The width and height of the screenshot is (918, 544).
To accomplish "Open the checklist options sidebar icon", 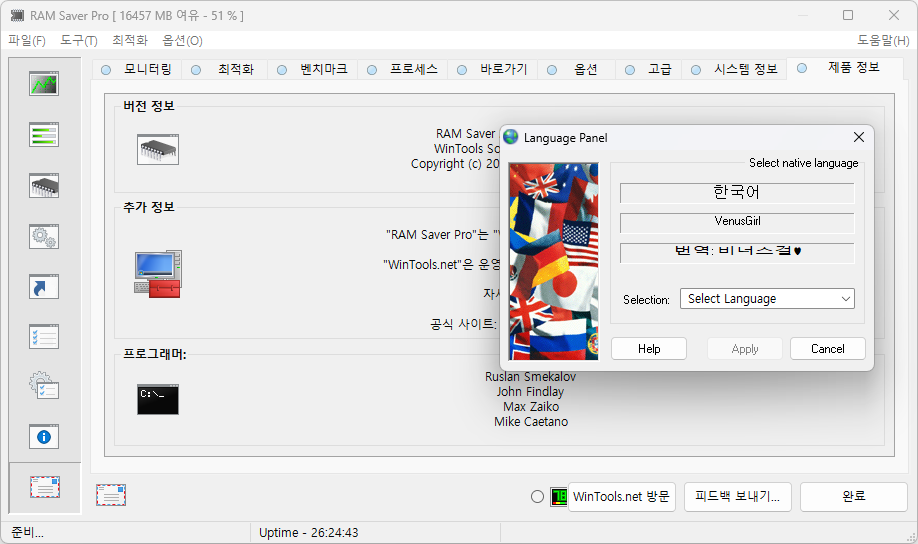I will tap(44, 337).
